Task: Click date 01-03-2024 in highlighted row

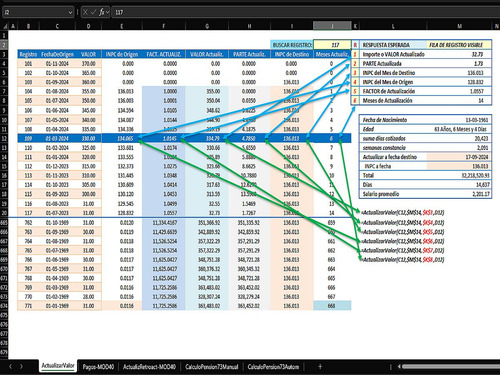Action: point(57,138)
